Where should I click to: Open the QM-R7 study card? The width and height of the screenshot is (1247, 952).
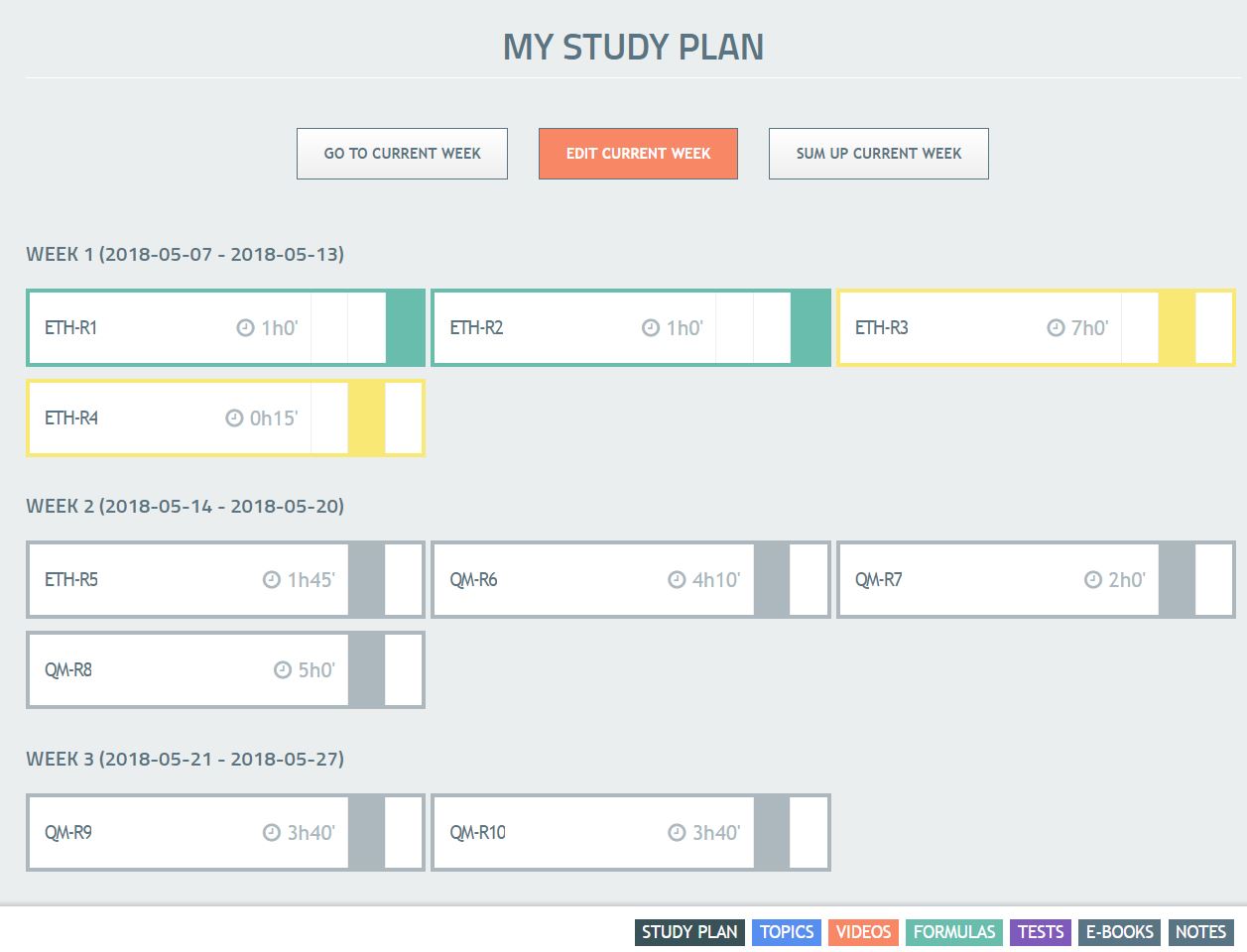tap(952, 580)
